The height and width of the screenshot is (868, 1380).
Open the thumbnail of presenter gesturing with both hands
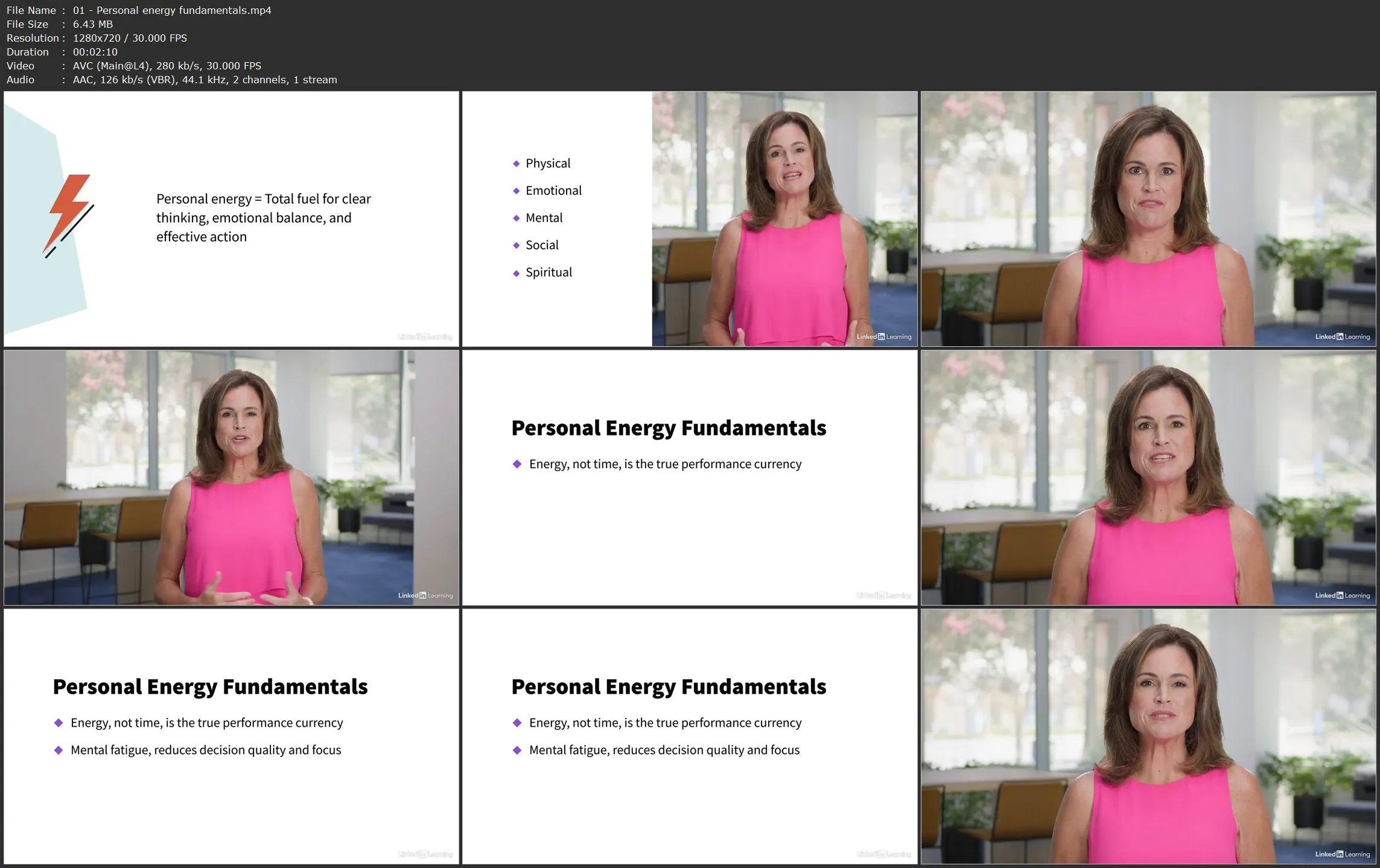pyautogui.click(x=231, y=477)
